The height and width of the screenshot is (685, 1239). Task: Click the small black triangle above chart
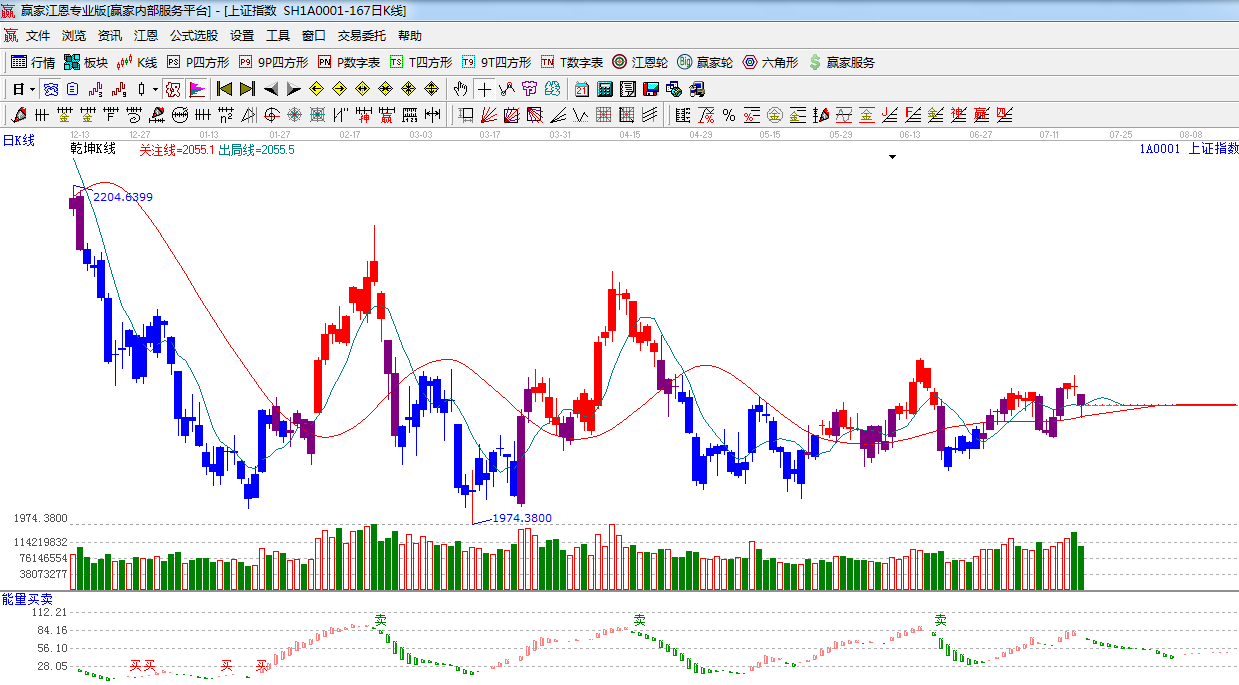892,157
